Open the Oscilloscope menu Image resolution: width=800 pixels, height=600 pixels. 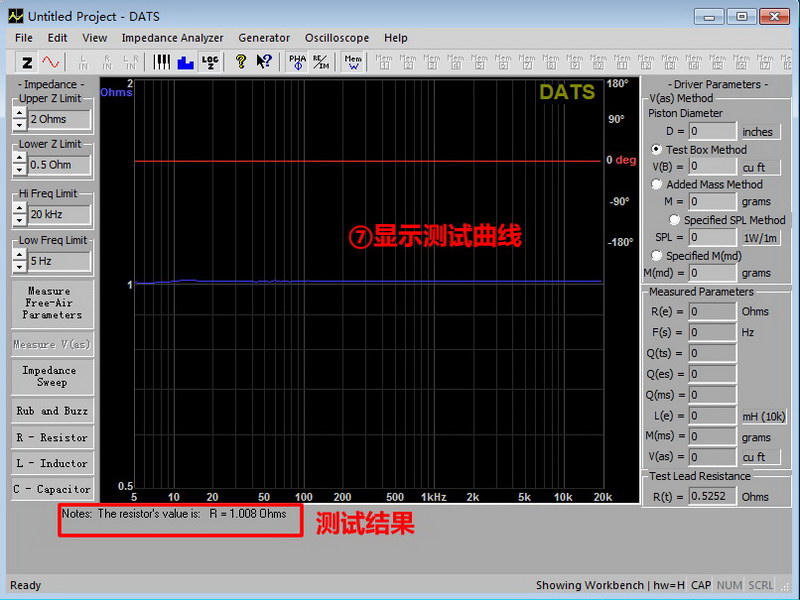coord(336,38)
